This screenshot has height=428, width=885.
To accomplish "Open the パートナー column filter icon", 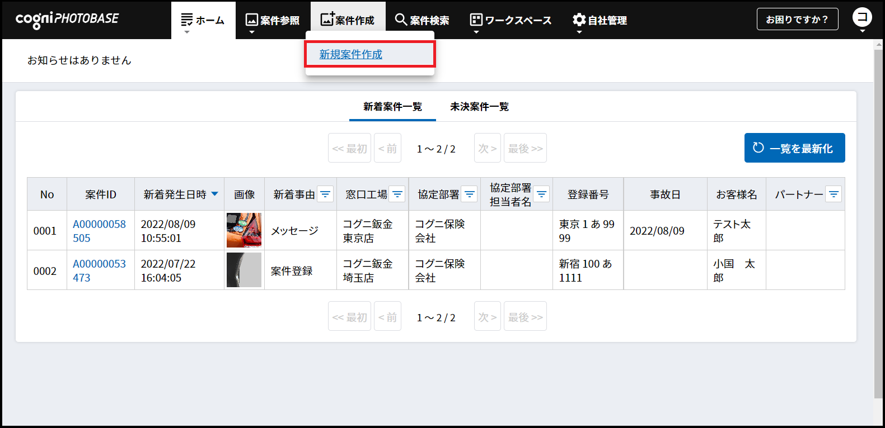I will pyautogui.click(x=833, y=195).
